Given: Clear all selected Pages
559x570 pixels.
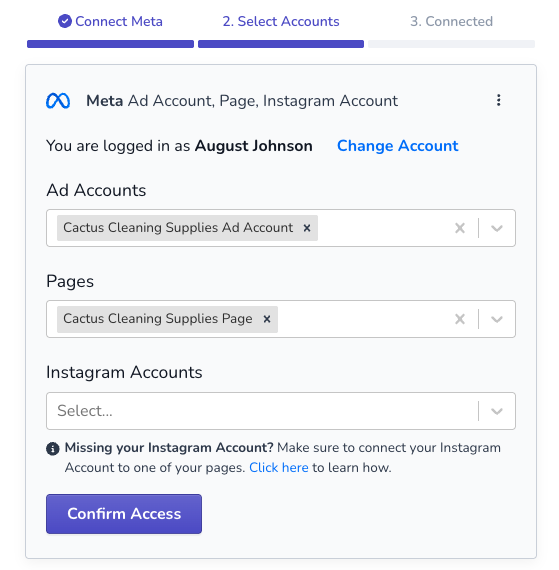Looking at the screenshot, I should (460, 319).
